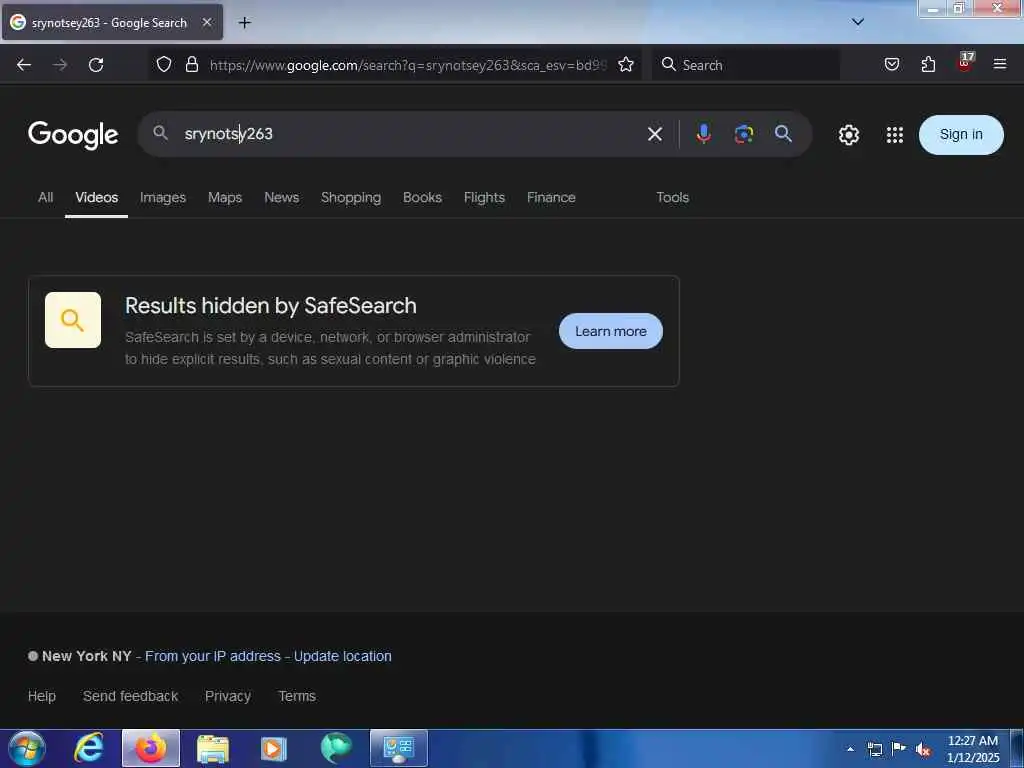The width and height of the screenshot is (1024, 768).
Task: Open the Firefox hamburger menu
Action: pos(1000,64)
